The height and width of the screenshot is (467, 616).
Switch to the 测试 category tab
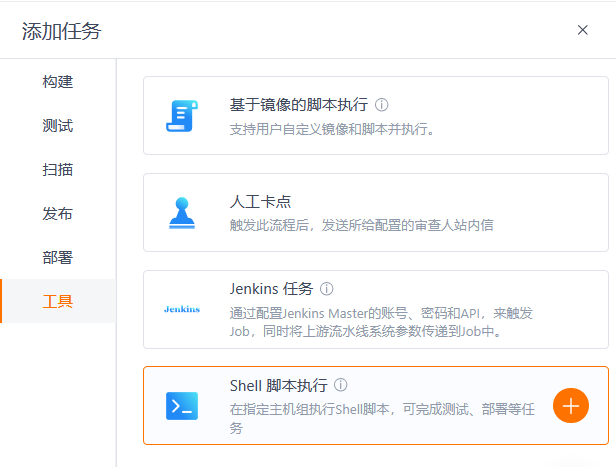(58, 126)
